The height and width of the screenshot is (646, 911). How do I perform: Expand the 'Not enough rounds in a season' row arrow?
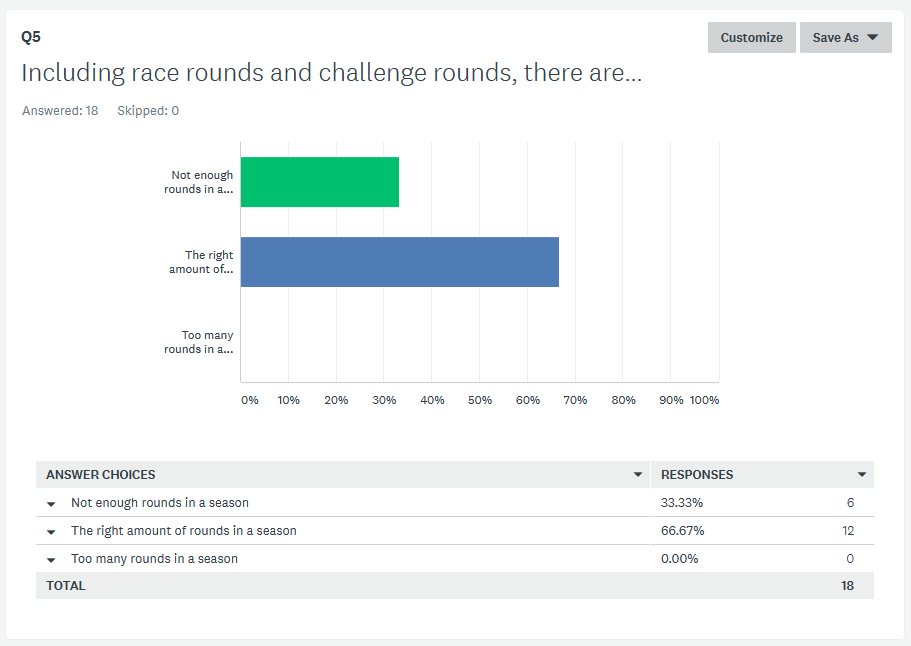tap(51, 504)
